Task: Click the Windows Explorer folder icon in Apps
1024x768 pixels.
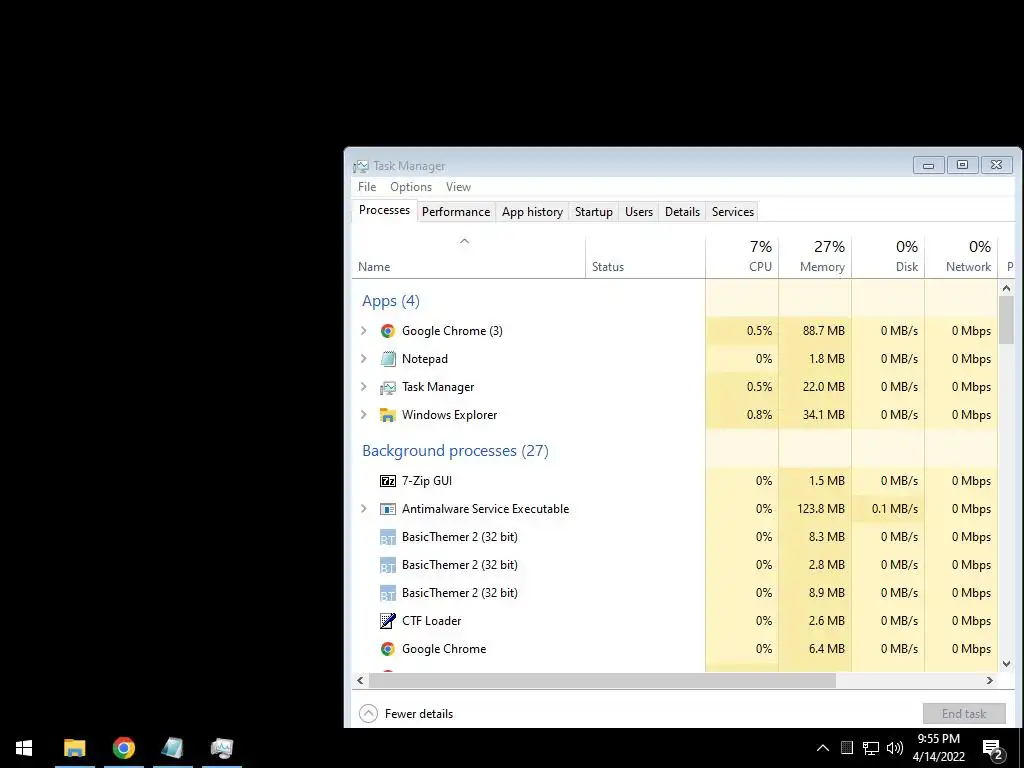Action: [388, 415]
